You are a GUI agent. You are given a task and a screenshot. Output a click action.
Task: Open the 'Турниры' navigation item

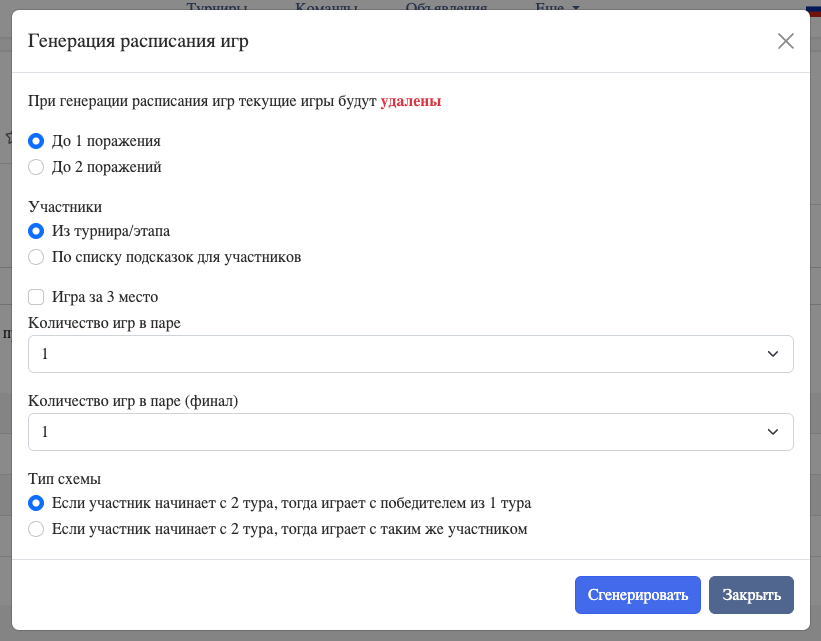(217, 7)
